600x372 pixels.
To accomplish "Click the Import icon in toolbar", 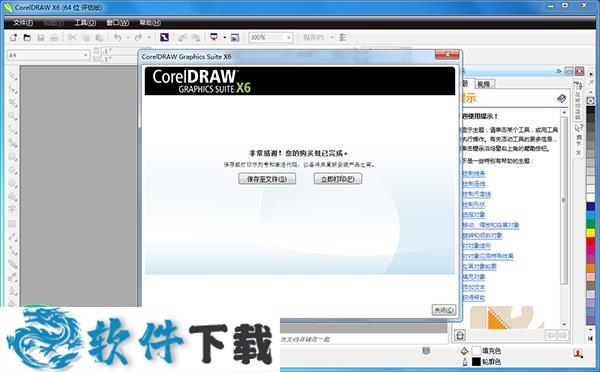I will pyautogui.click(x=182, y=38).
